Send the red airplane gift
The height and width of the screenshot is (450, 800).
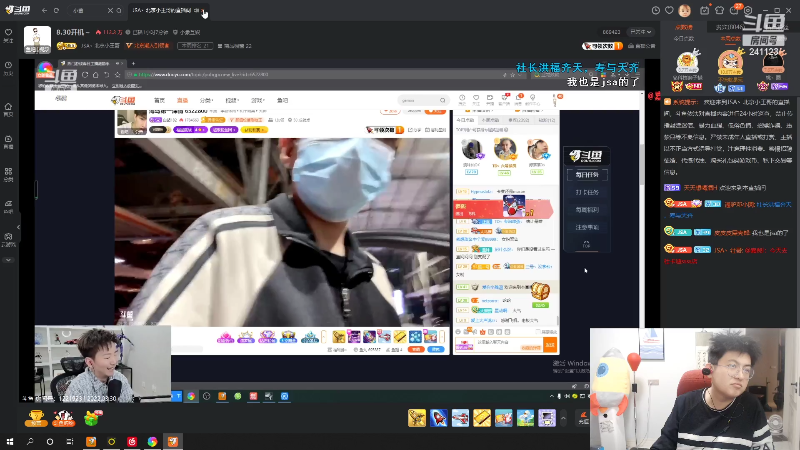coord(460,418)
